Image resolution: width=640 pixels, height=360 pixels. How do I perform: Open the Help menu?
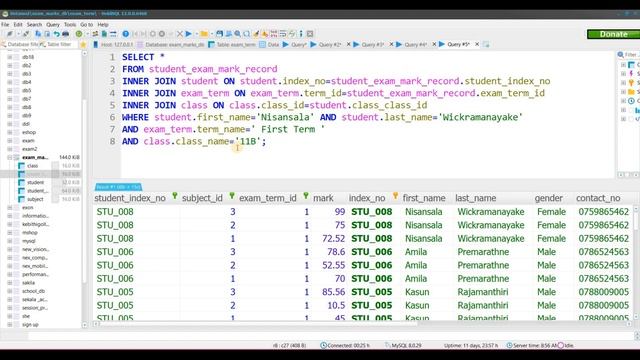click(x=103, y=24)
